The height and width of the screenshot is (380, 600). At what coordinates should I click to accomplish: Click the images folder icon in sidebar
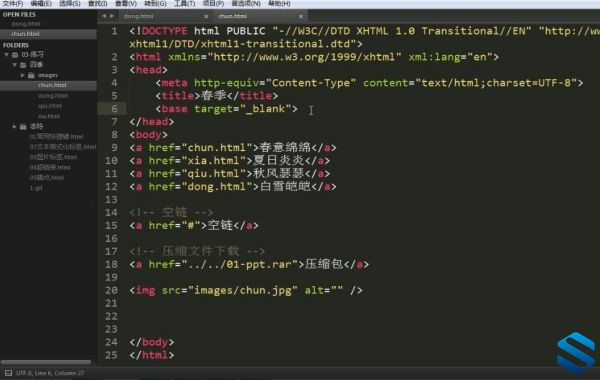pyautogui.click(x=31, y=75)
